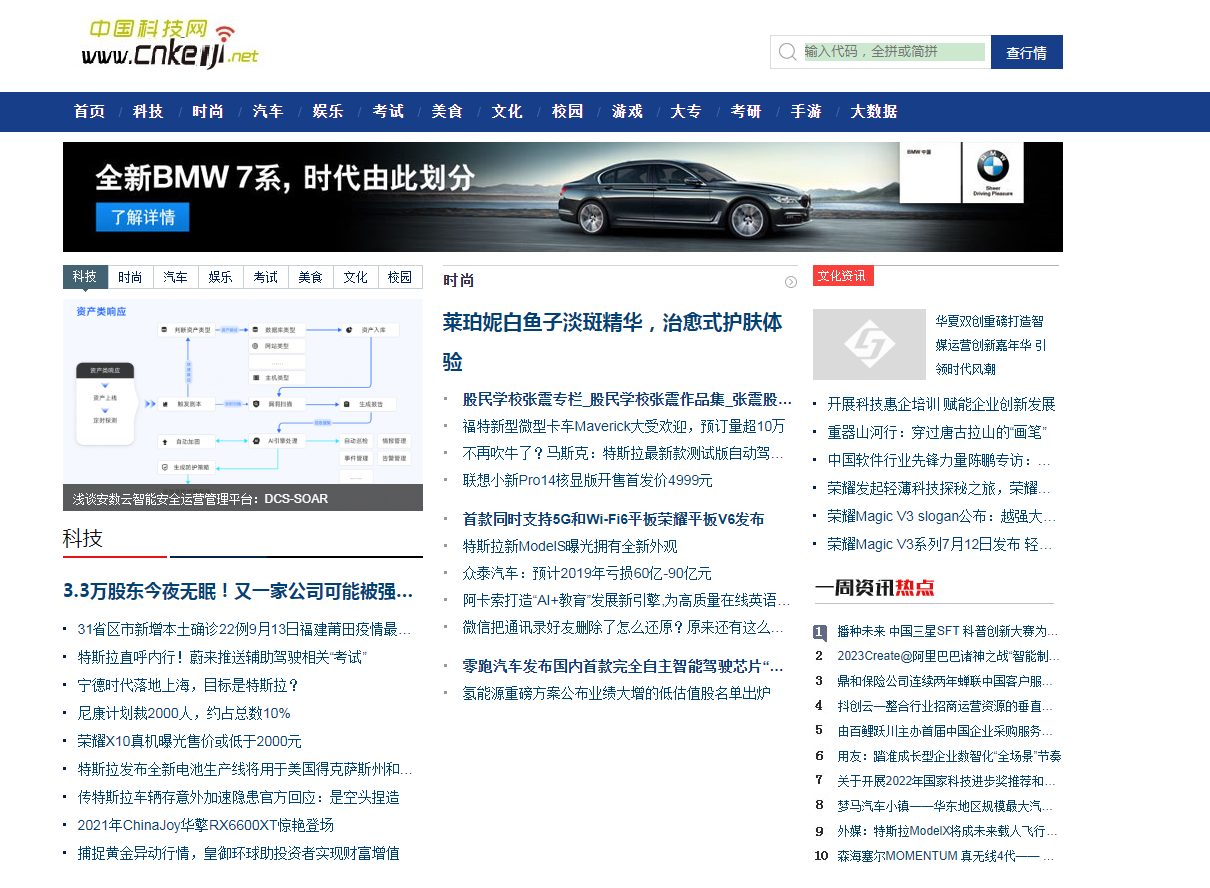Open 首款同时支持5G和Wi-Fi6平板 article
This screenshot has height=888, width=1210.
click(x=613, y=519)
